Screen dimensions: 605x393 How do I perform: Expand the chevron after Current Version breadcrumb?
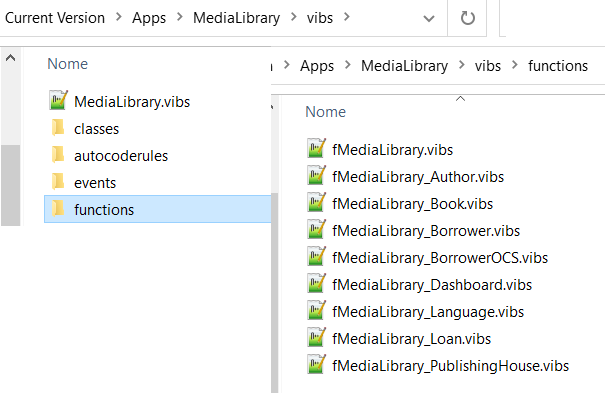click(118, 17)
